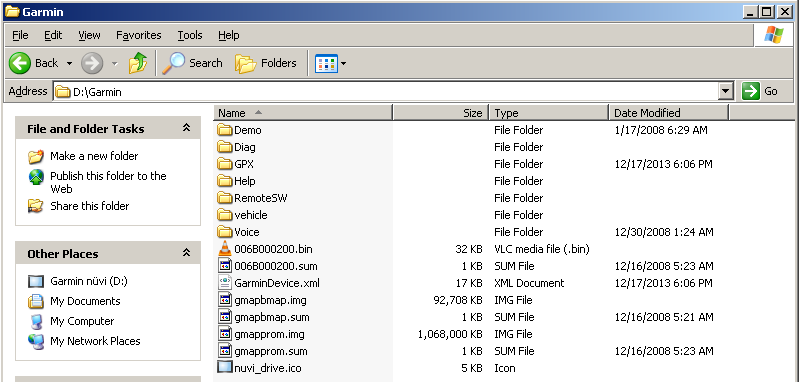Screen dimensions: 799x382
Task: Open the File menu
Action: tap(20, 35)
